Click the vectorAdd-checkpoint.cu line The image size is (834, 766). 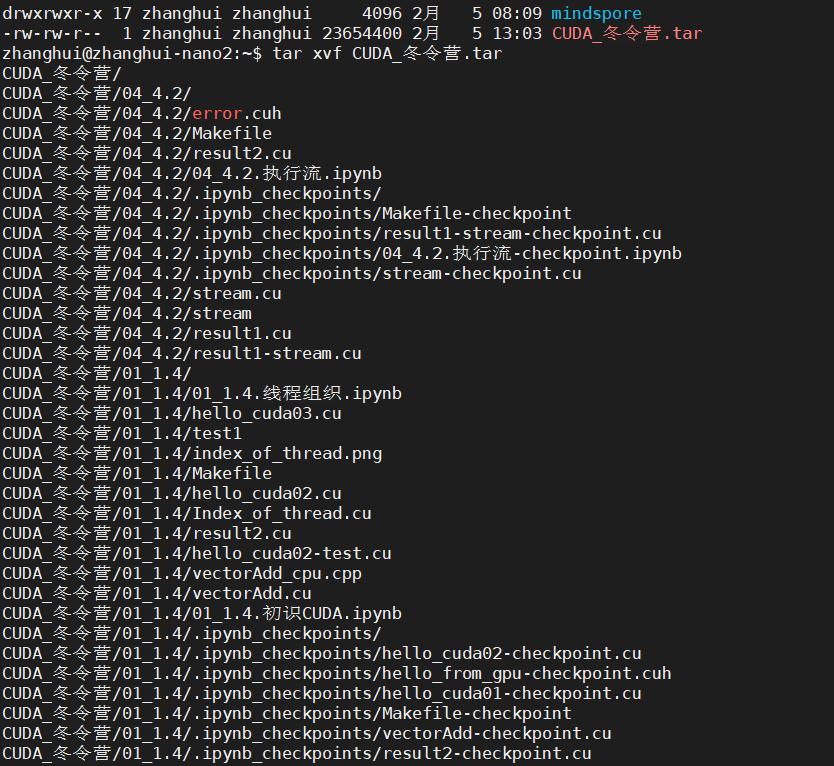click(307, 733)
